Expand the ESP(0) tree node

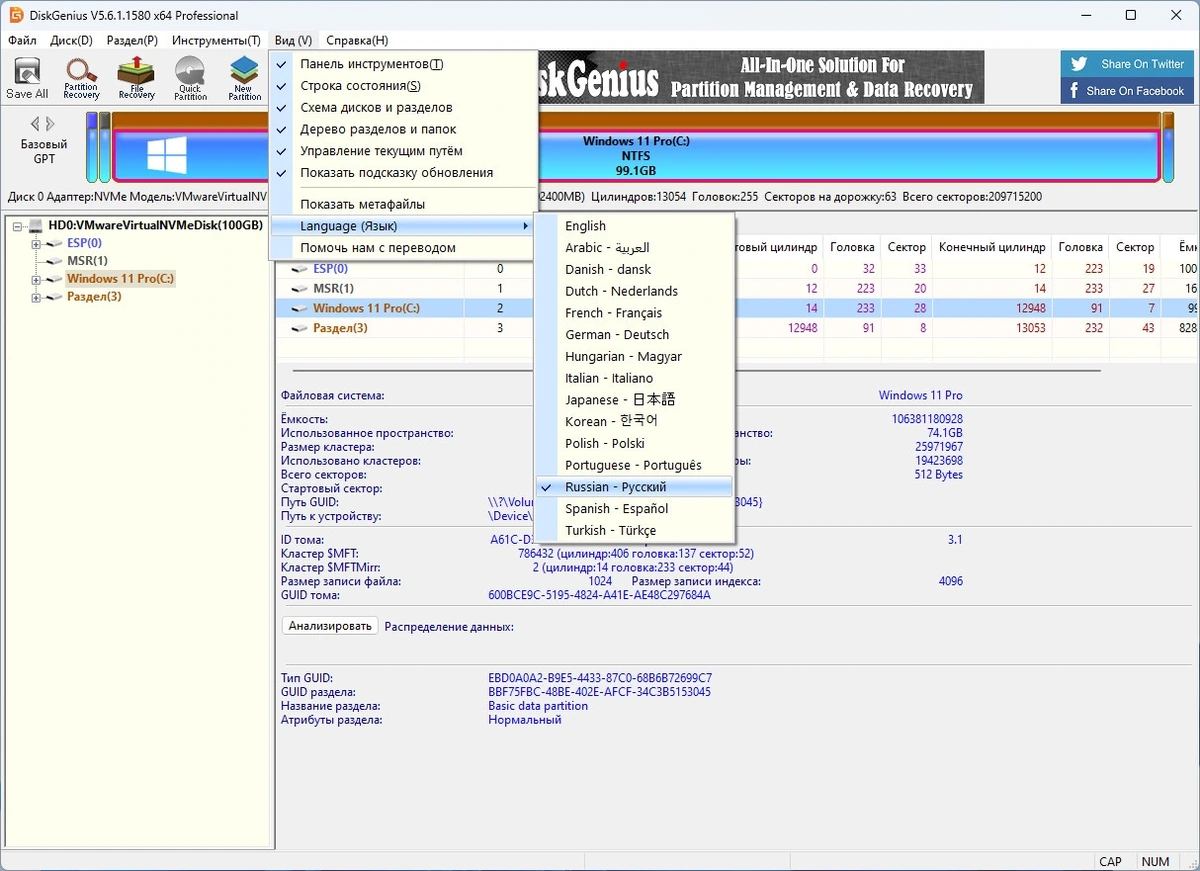36,244
